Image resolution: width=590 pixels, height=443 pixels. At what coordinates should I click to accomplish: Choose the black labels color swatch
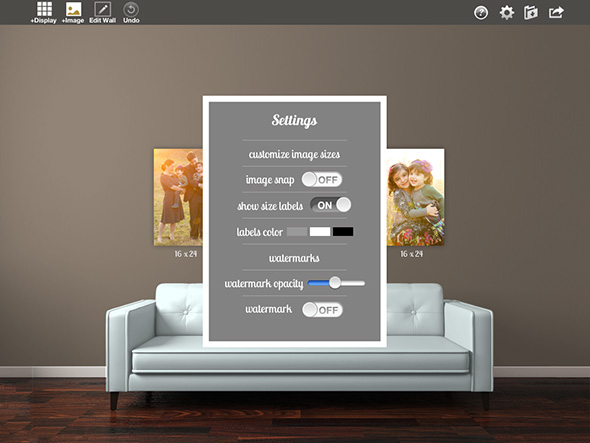pos(343,231)
